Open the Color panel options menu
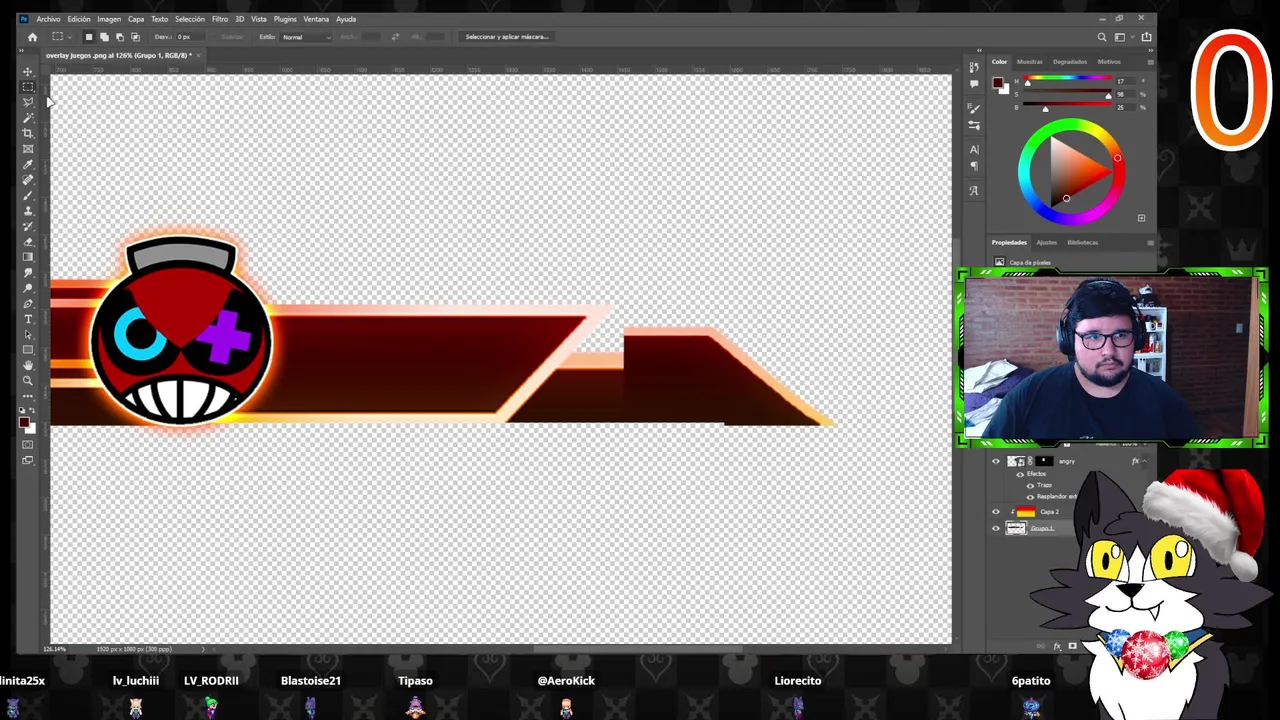1280x720 pixels. pyautogui.click(x=1150, y=62)
